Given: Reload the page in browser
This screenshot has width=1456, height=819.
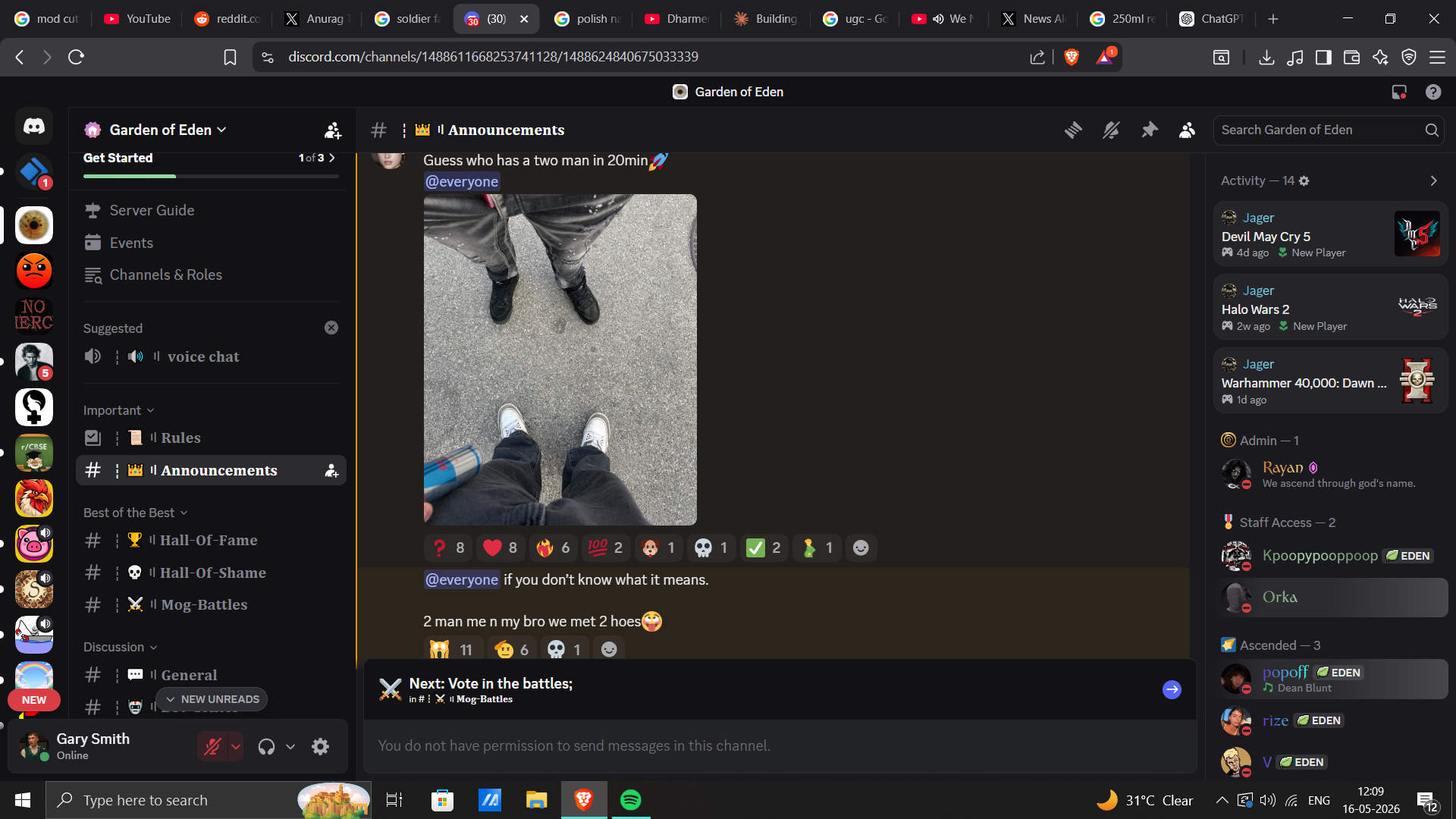Looking at the screenshot, I should pyautogui.click(x=76, y=57).
